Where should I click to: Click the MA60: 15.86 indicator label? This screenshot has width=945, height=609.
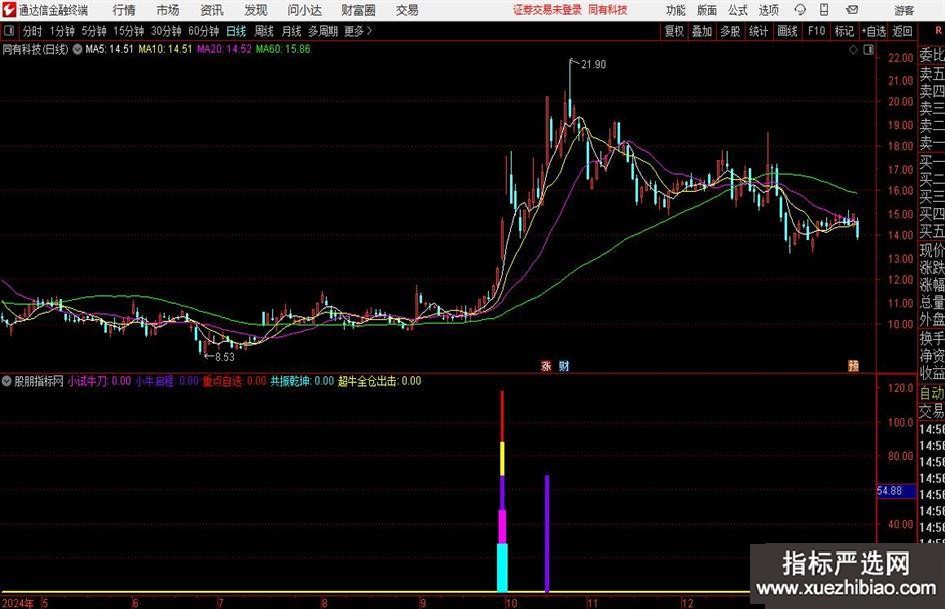(283, 49)
